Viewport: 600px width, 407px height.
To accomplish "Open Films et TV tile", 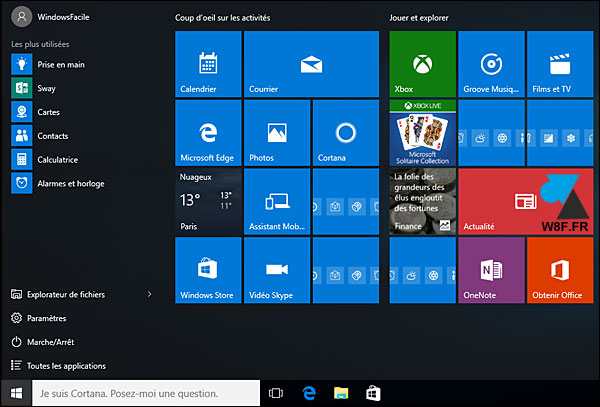I will coord(560,64).
